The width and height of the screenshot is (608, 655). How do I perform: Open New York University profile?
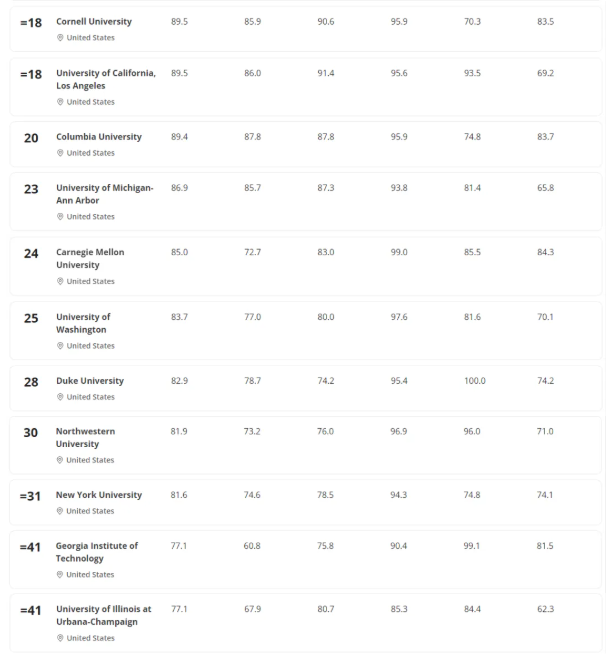point(98,495)
